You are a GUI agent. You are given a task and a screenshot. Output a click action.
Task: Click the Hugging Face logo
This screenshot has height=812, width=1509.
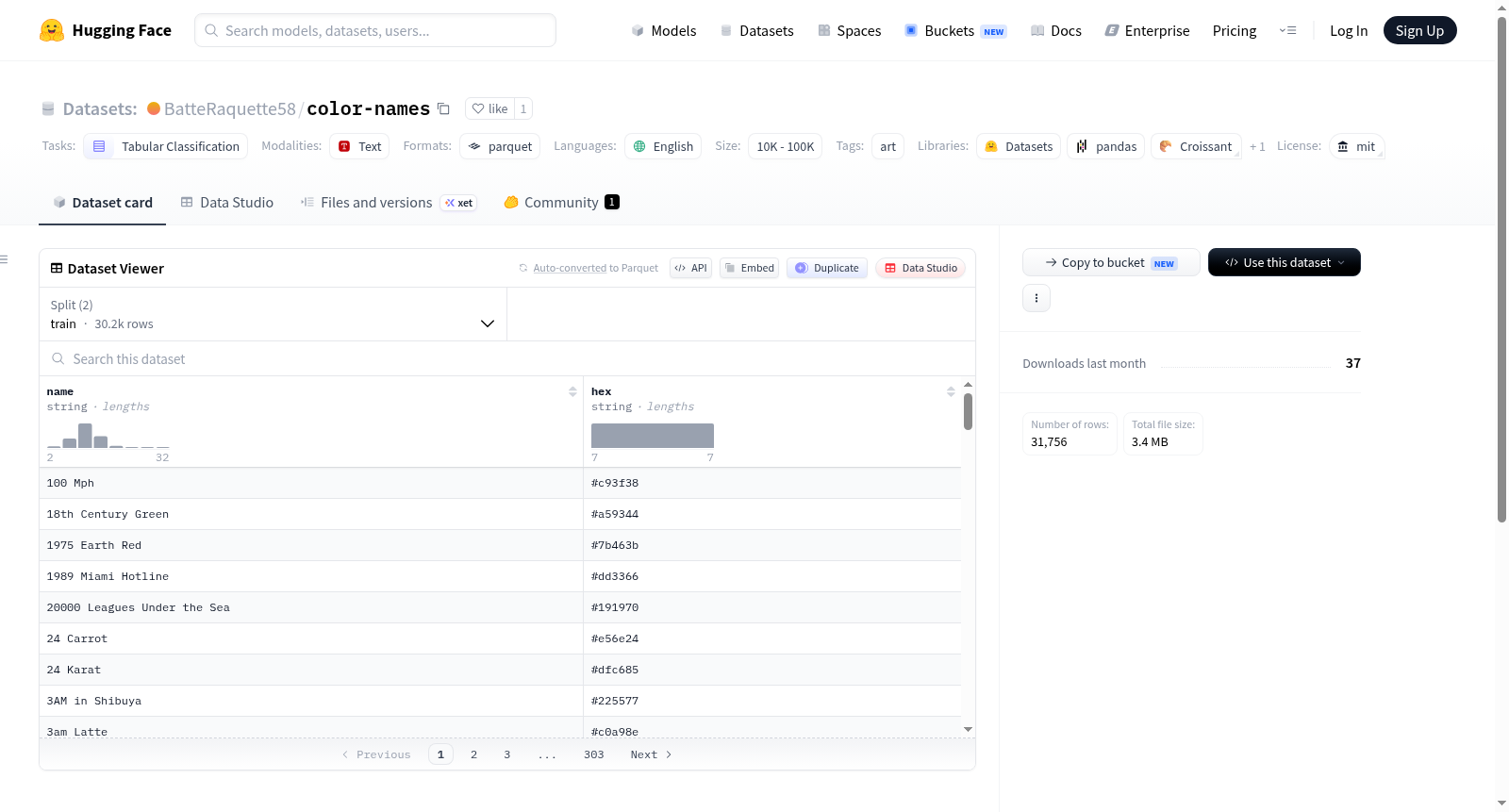coord(105,30)
